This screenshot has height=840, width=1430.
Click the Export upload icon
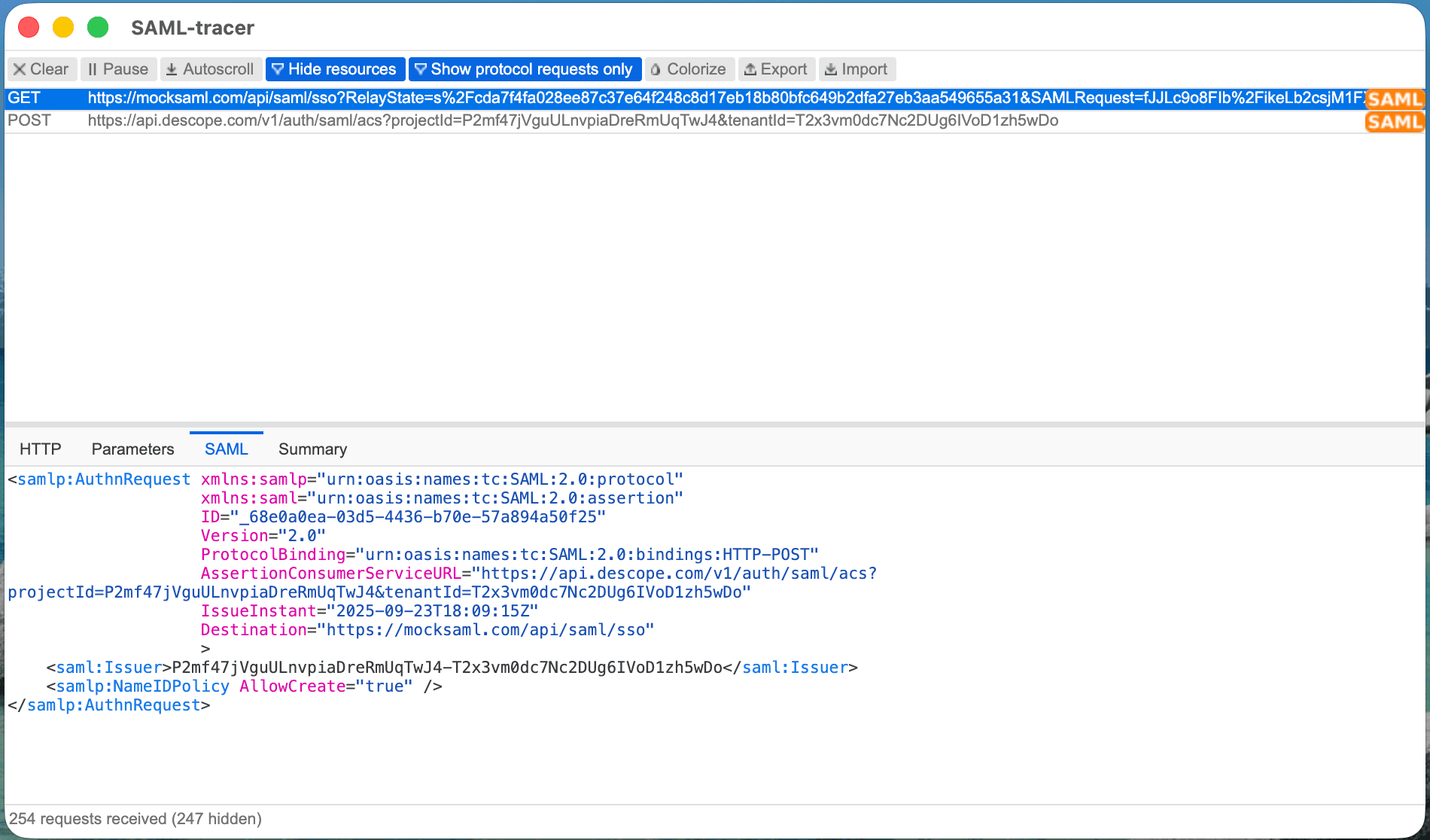pos(750,68)
